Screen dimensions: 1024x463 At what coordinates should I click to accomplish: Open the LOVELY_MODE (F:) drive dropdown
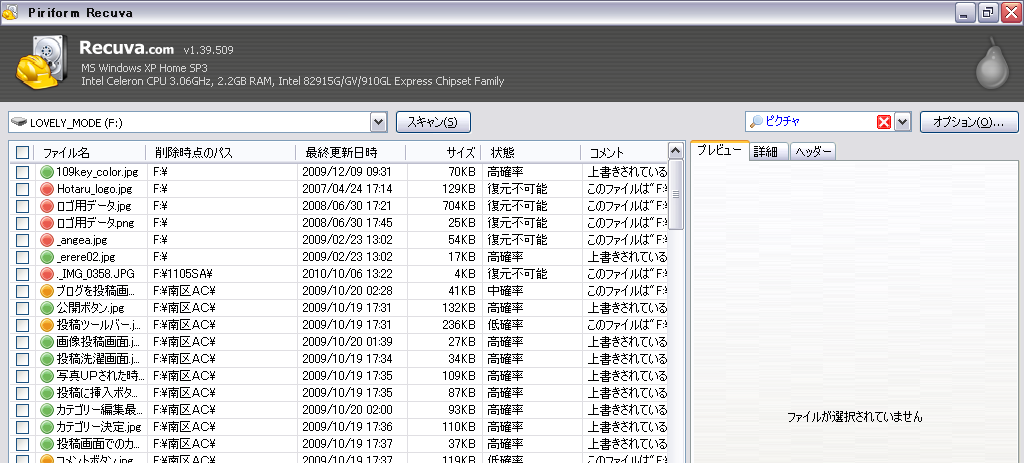click(x=378, y=121)
